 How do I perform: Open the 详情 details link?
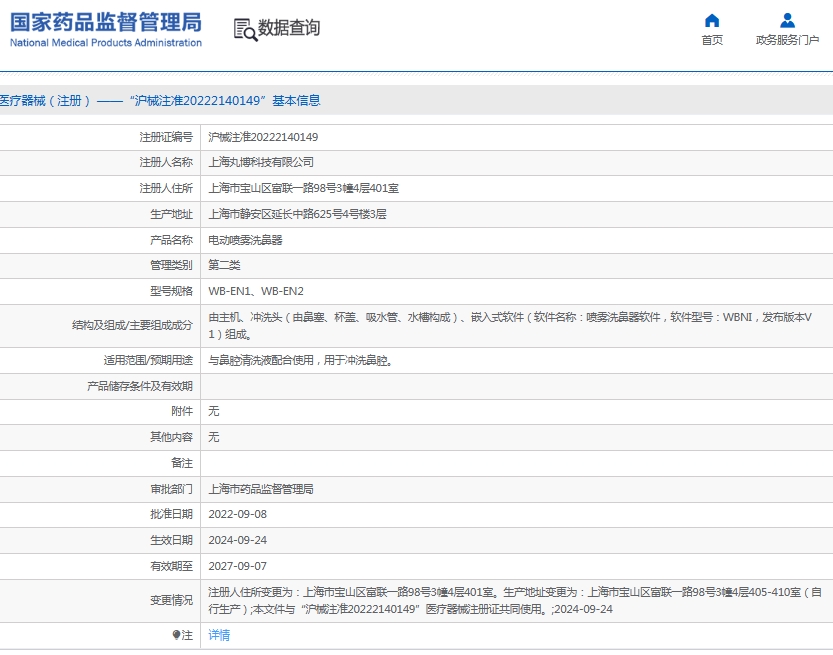coord(219,635)
